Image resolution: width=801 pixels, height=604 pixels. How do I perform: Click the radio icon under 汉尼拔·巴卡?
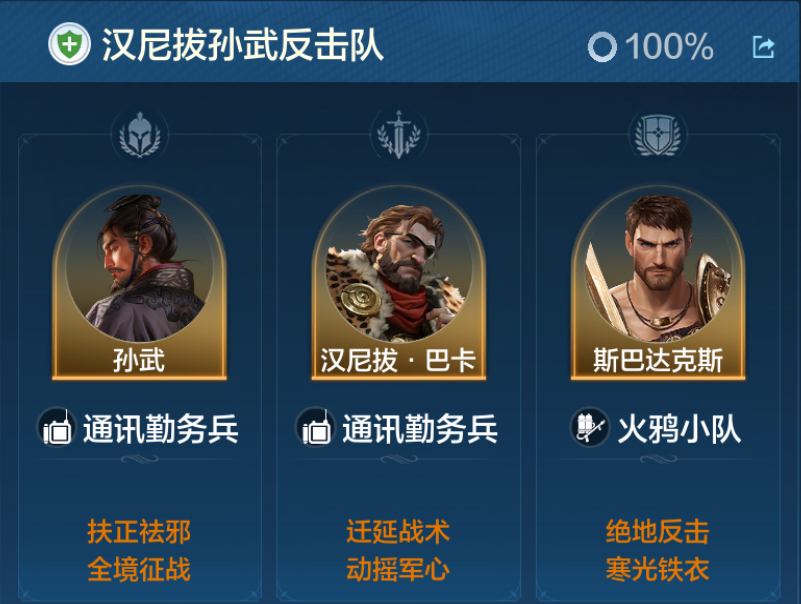point(316,427)
